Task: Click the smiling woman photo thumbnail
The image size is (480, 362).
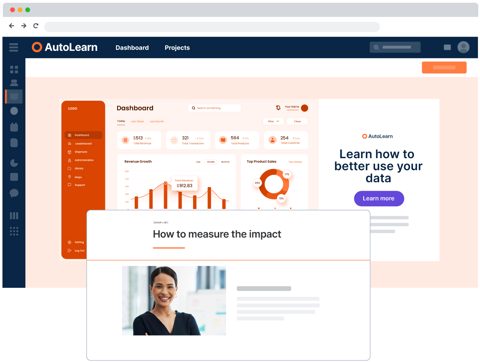Action: click(x=174, y=300)
